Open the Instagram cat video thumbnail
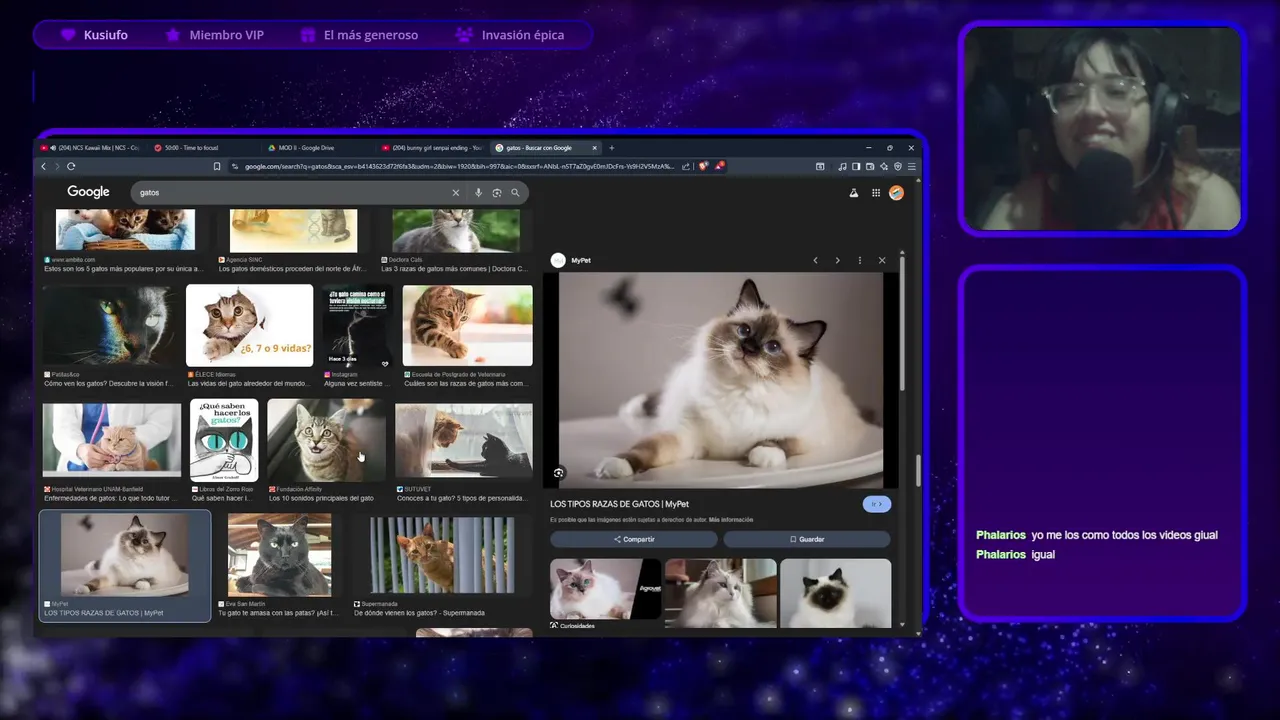 pos(356,325)
